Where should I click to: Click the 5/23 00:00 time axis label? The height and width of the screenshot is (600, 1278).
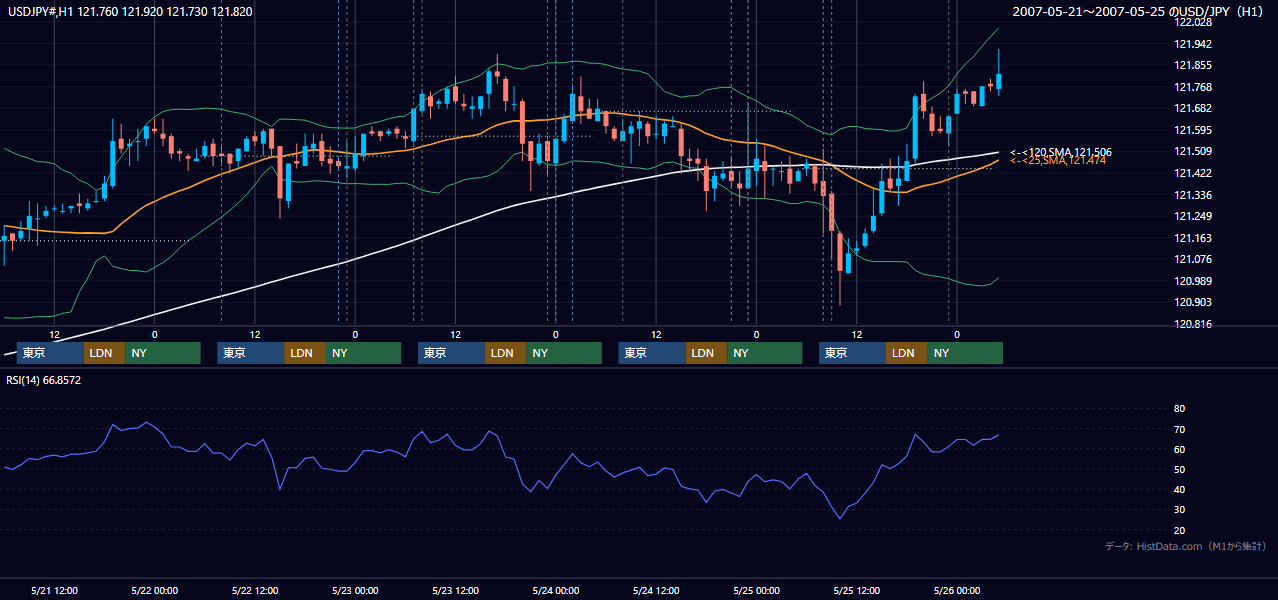[355, 590]
